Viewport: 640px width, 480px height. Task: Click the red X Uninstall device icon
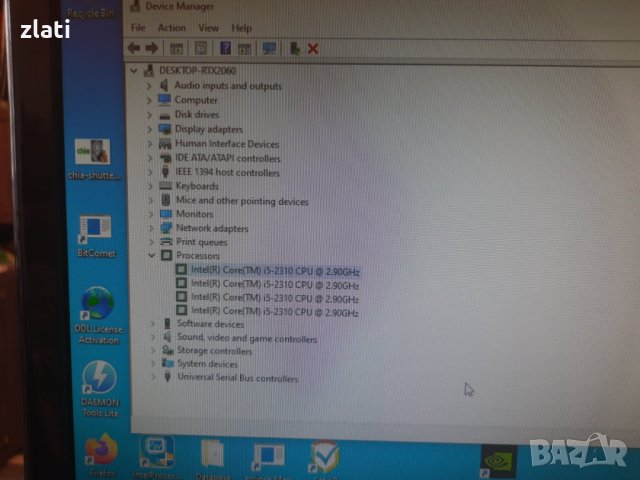[313, 49]
